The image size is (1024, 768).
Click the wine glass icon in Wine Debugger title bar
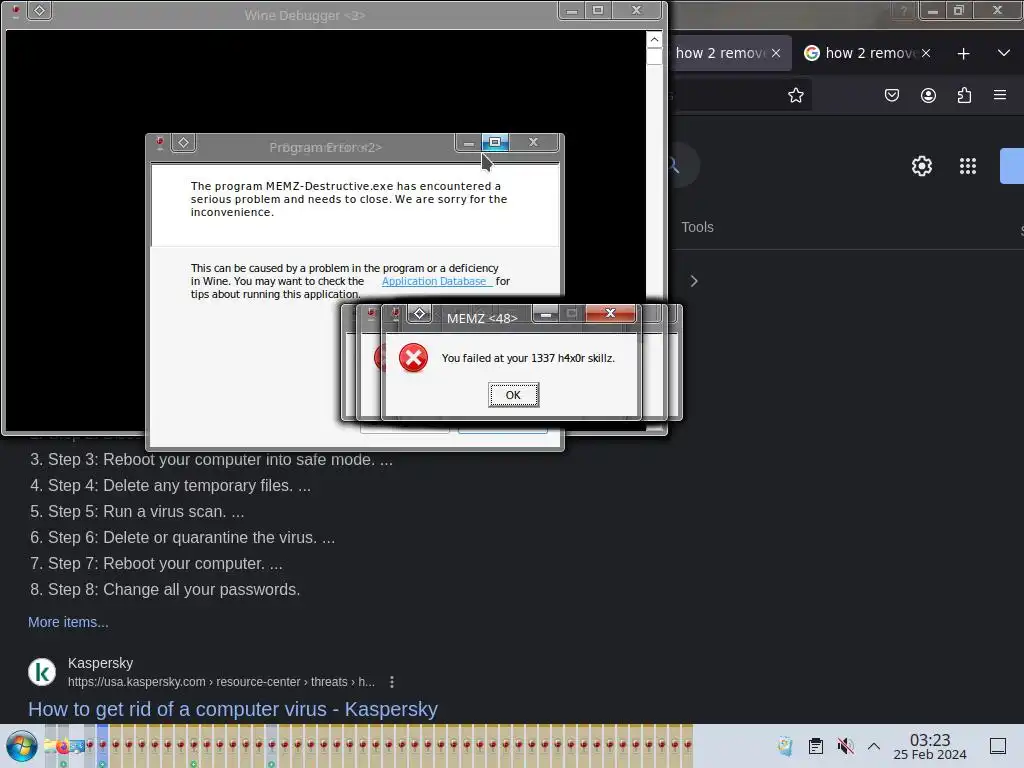tap(15, 10)
